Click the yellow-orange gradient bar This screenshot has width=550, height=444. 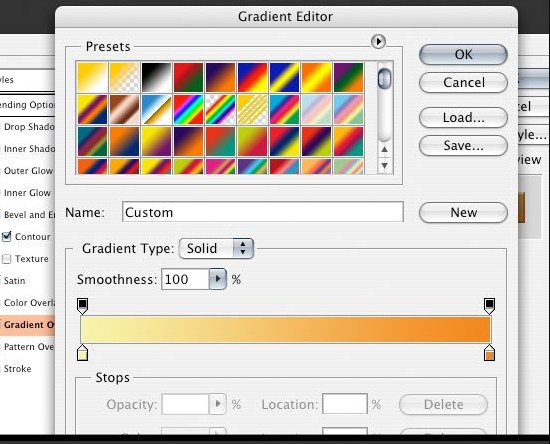pyautogui.click(x=286, y=329)
